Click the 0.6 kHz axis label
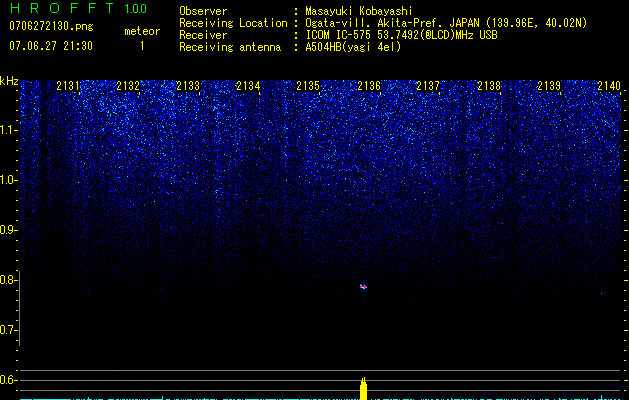The image size is (629, 400). [x=9, y=380]
